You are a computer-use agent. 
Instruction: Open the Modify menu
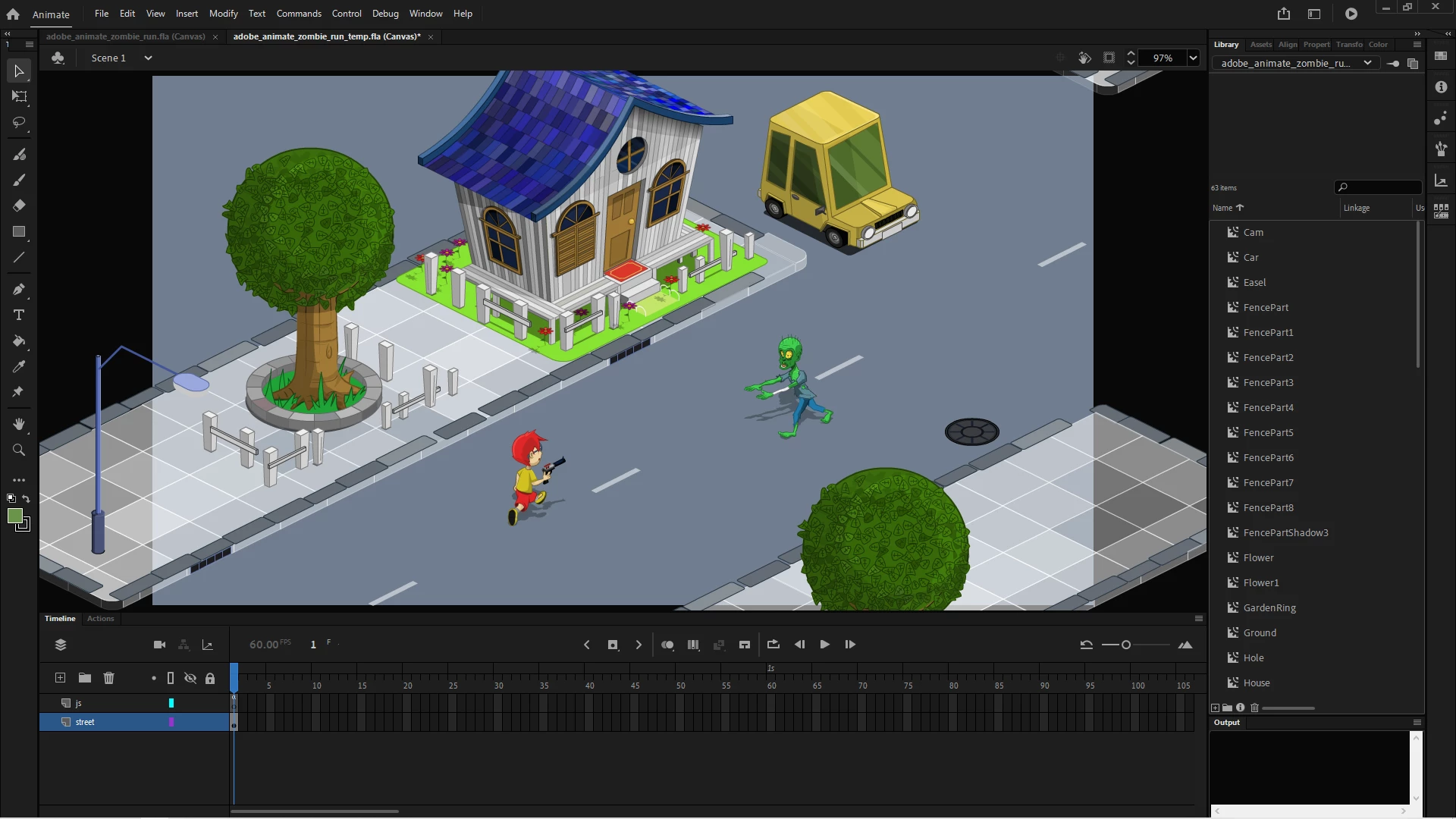(x=223, y=14)
